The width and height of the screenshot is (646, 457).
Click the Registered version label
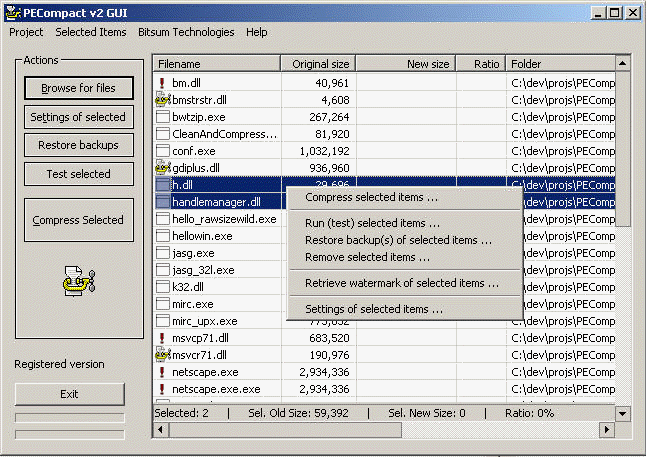(x=59, y=364)
